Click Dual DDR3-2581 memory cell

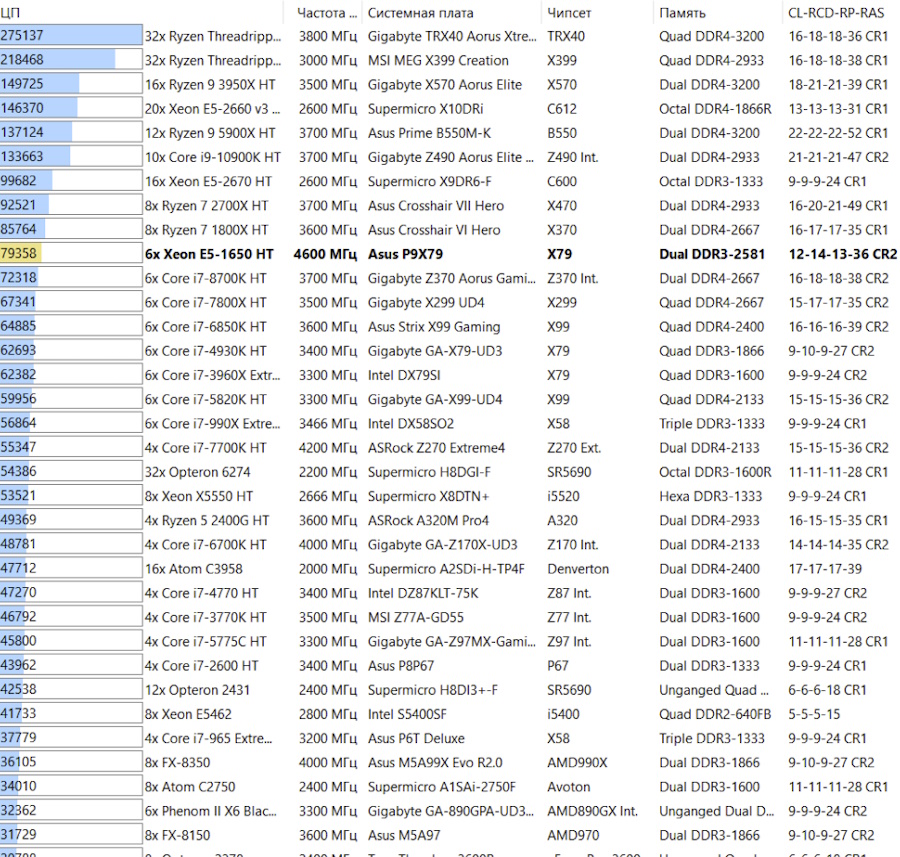(712, 254)
